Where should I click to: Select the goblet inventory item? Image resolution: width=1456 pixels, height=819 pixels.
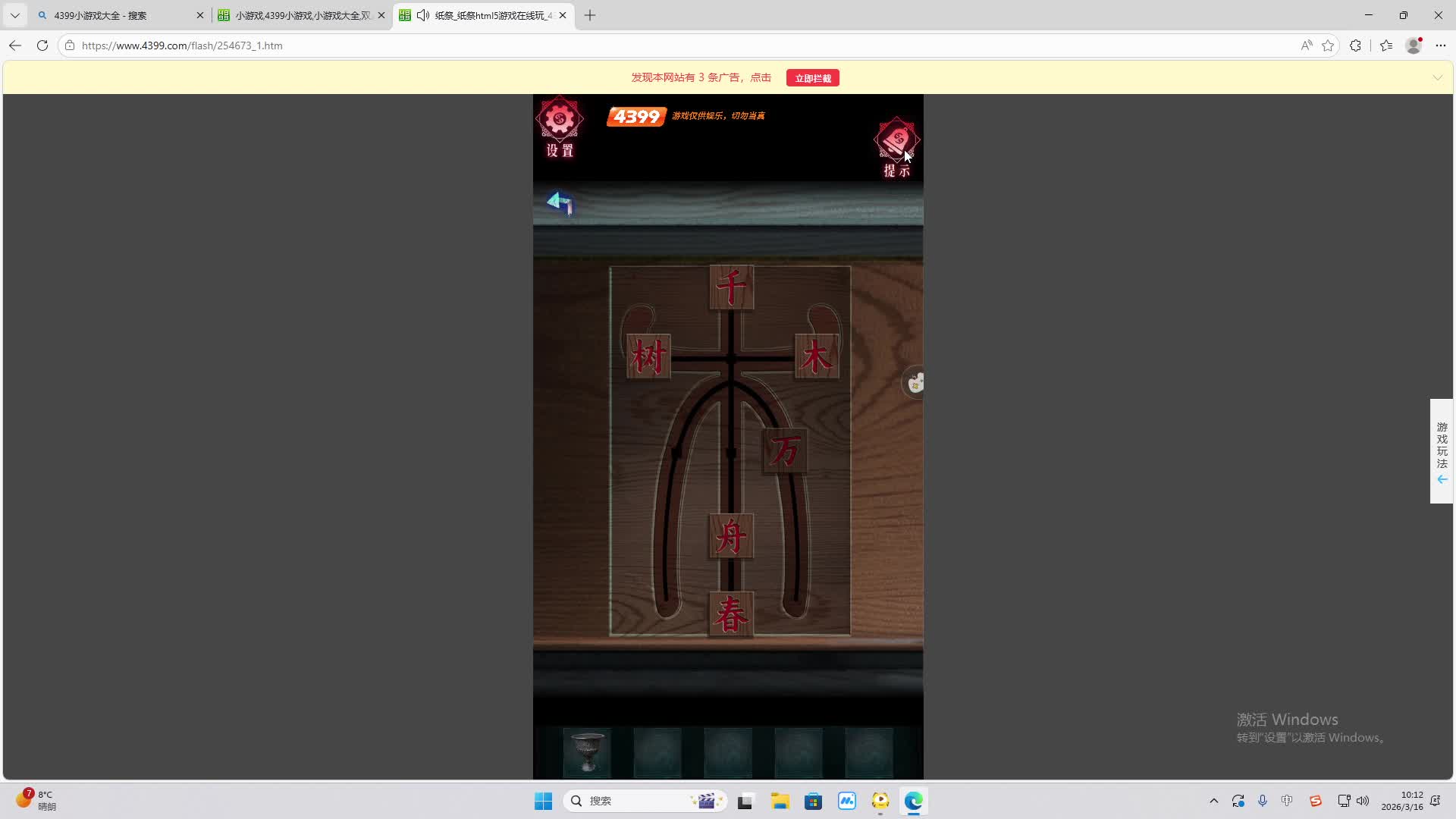pyautogui.click(x=587, y=752)
